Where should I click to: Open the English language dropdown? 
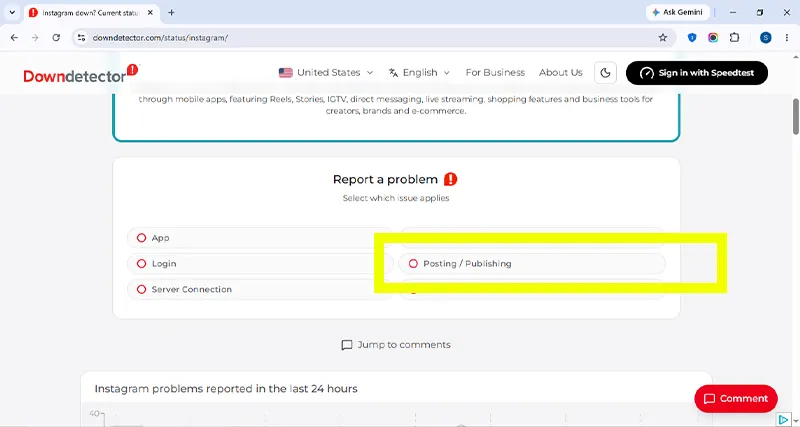419,72
